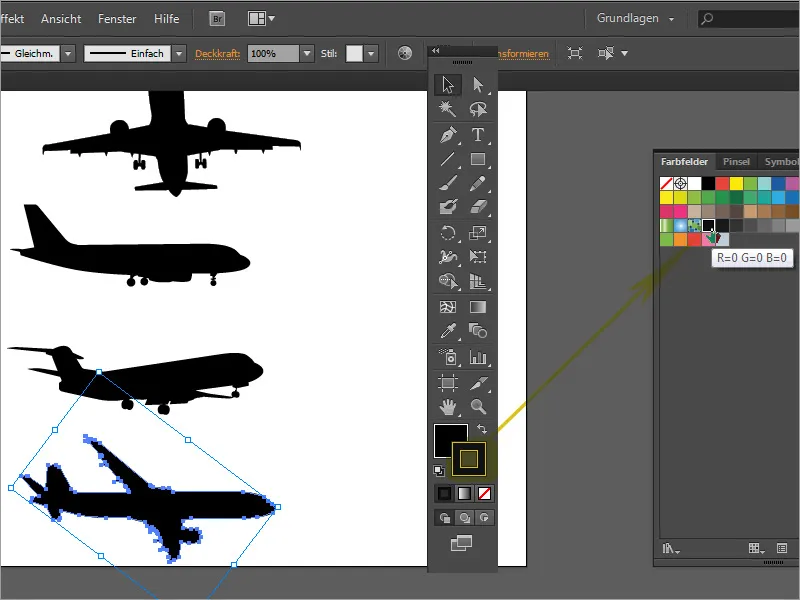Open the Fenster menu
The width and height of the screenshot is (800, 600).
coord(117,19)
